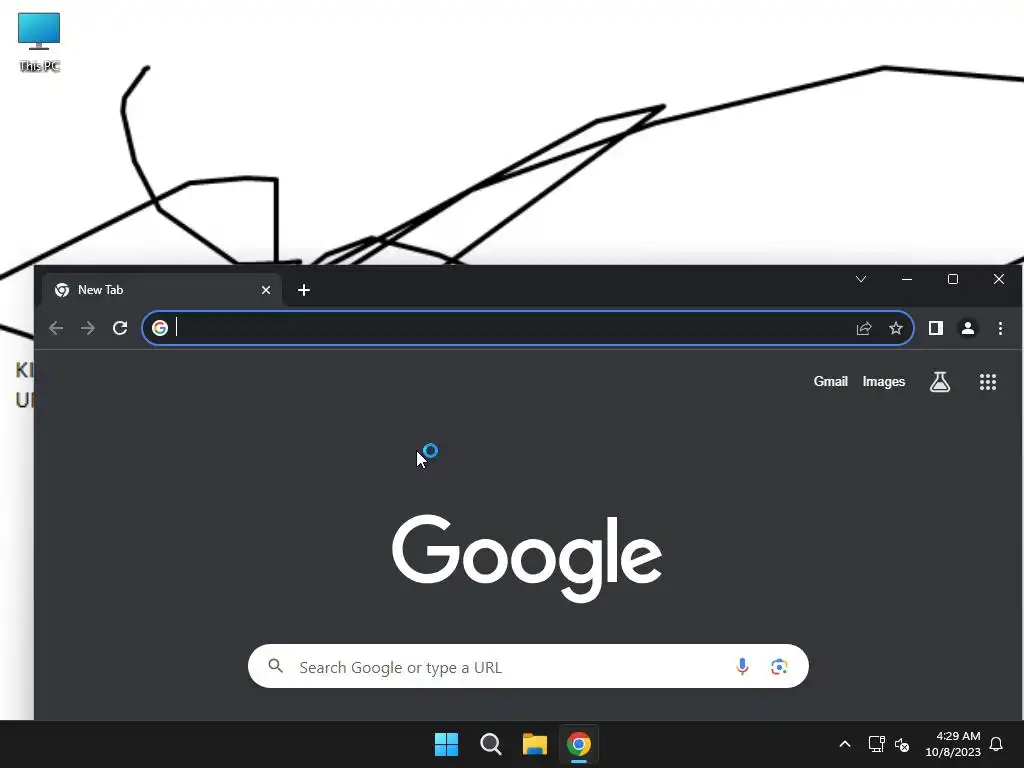Open the Images link
Viewport: 1024px width, 768px height.
click(884, 381)
